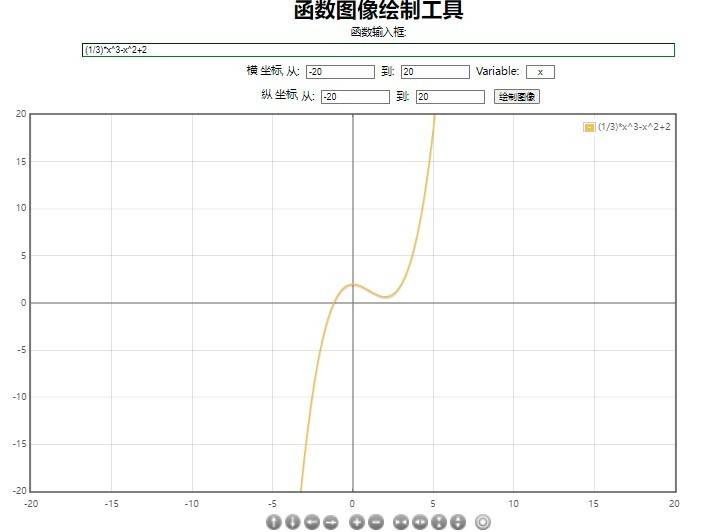Screen dimensions: 703x532
Task: Zoom in using the plus icon
Action: pyautogui.click(x=357, y=522)
